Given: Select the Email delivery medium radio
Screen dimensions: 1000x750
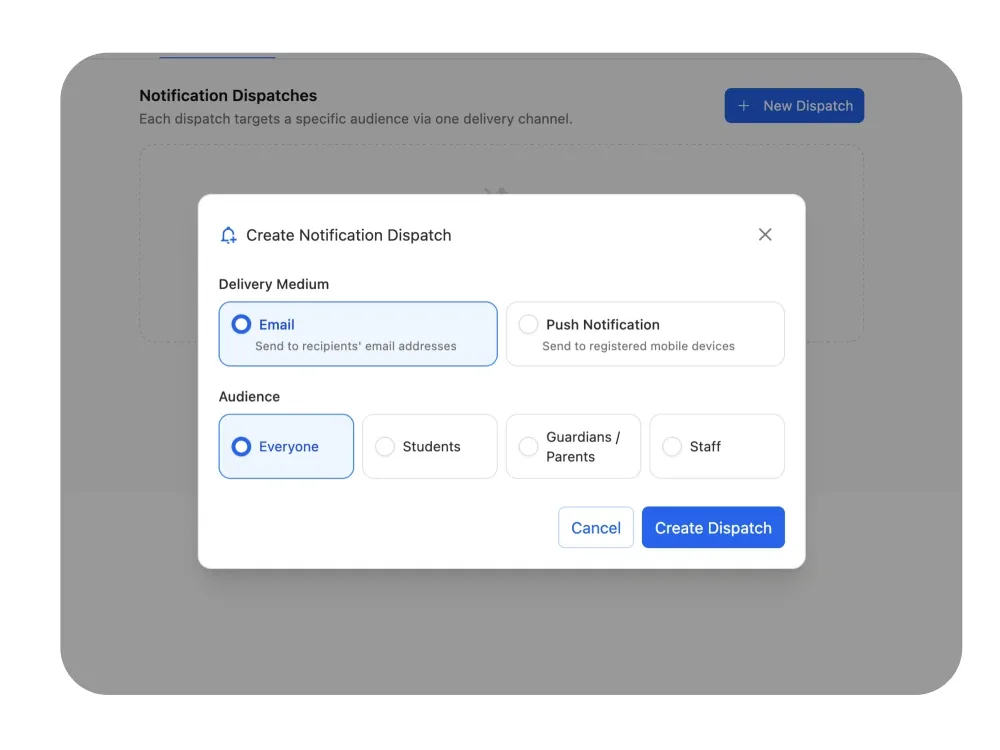Looking at the screenshot, I should (241, 324).
